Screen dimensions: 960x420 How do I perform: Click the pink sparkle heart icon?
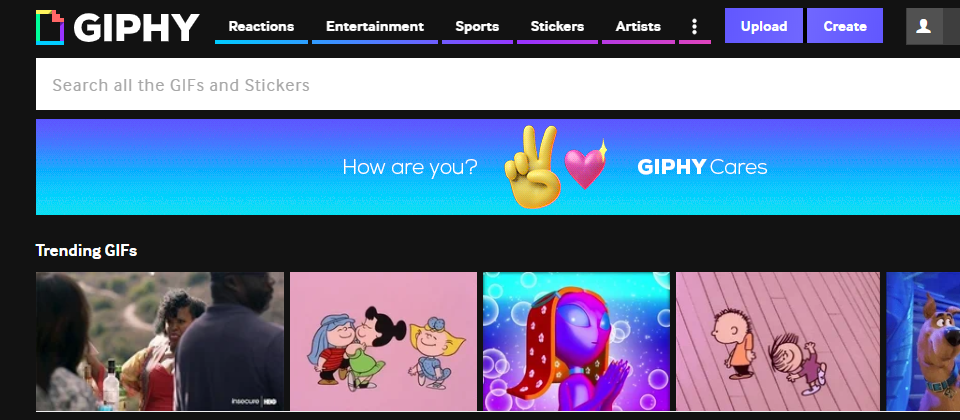[585, 164]
